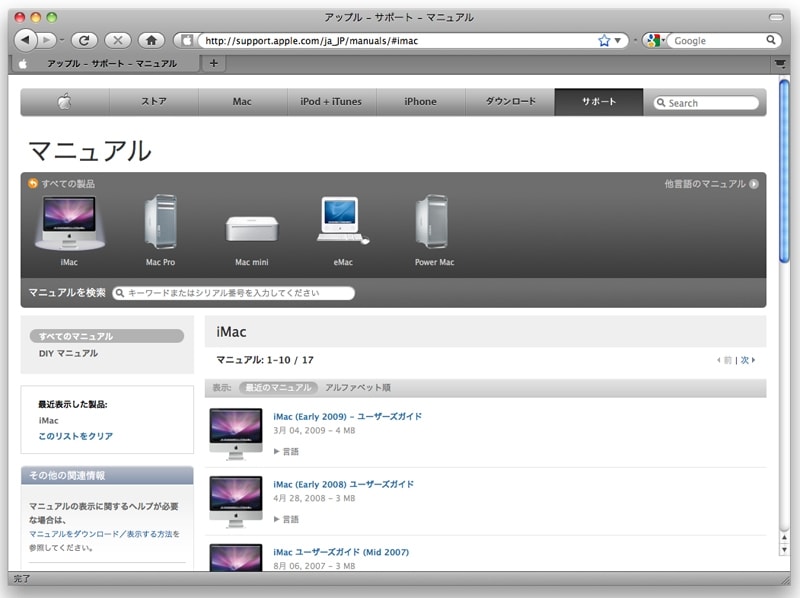Open the Mac navigation tab
This screenshot has height=598, width=800.
(x=242, y=102)
